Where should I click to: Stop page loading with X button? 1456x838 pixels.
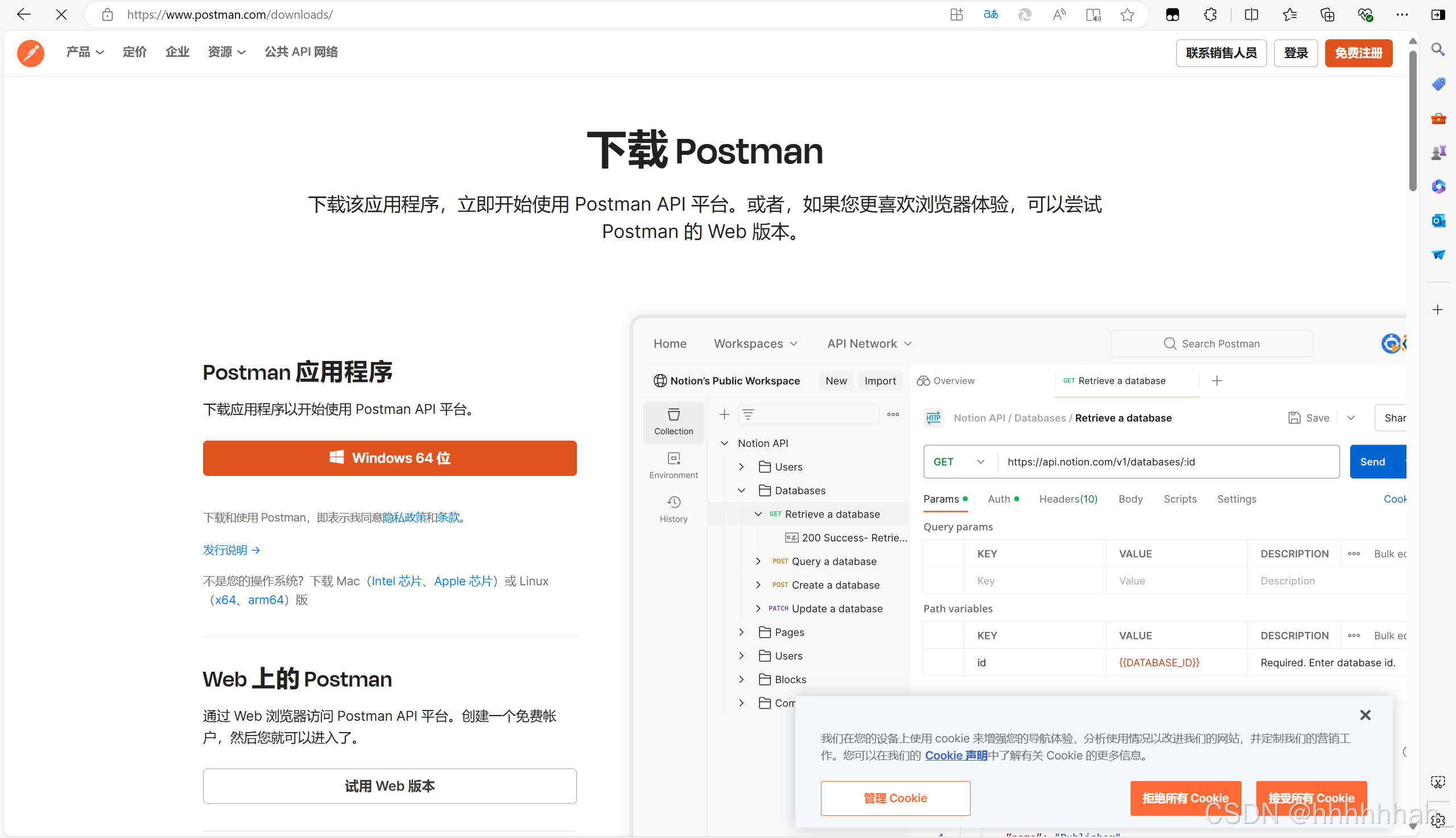61,15
